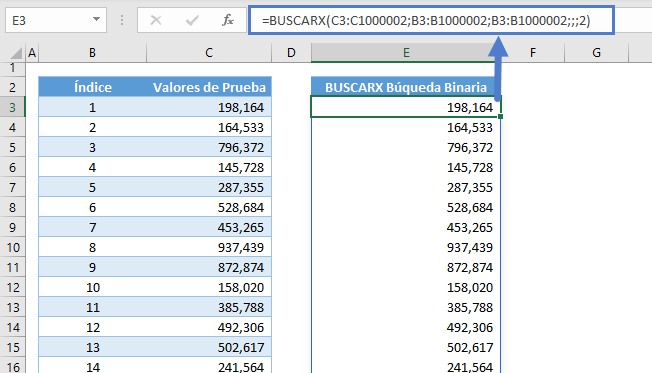Select column E header

[406, 53]
